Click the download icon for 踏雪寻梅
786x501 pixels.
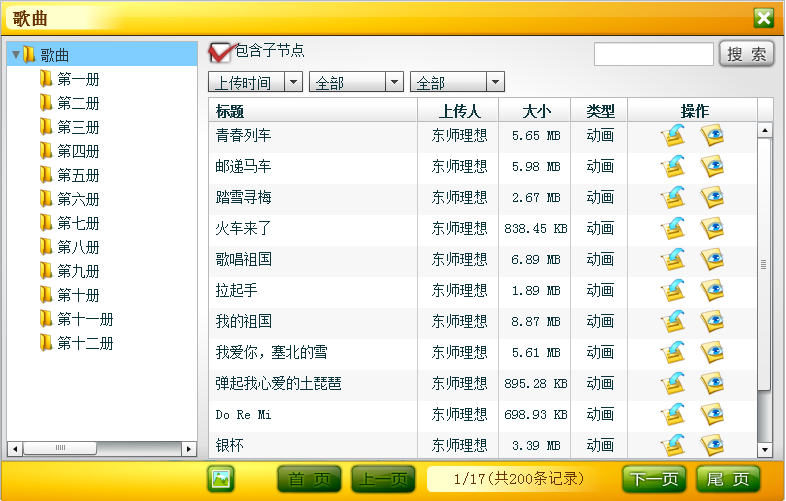click(x=673, y=198)
